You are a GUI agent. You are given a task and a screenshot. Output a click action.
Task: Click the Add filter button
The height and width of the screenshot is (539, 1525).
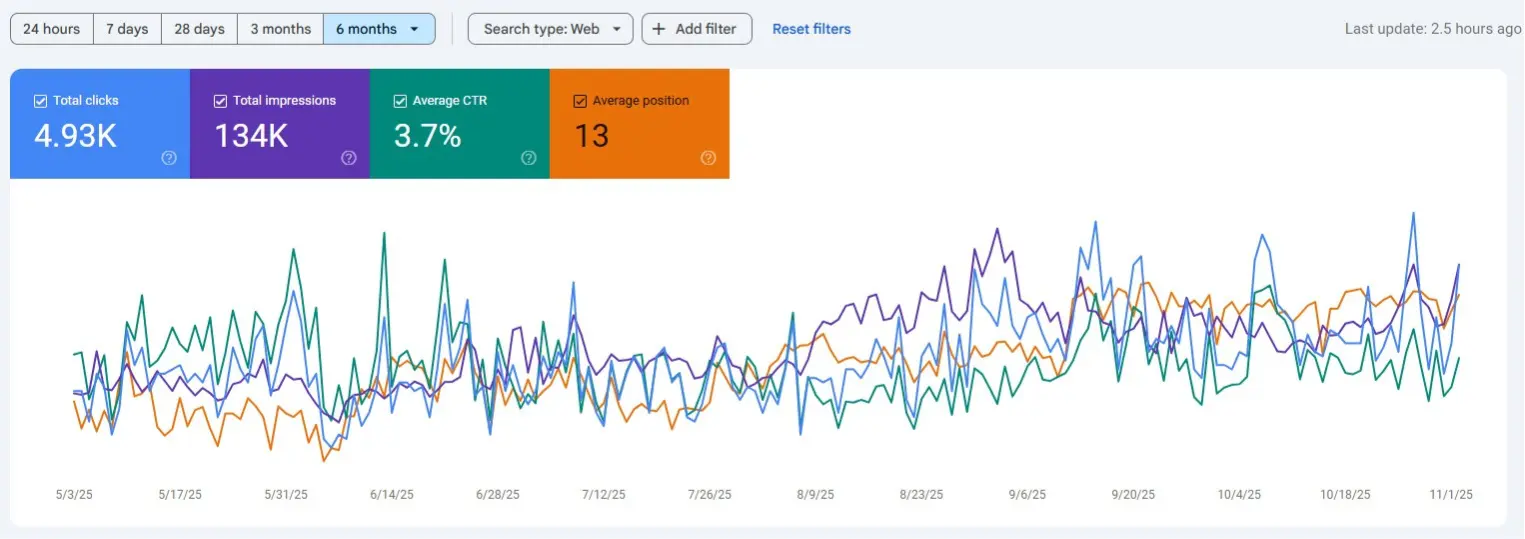[695, 29]
